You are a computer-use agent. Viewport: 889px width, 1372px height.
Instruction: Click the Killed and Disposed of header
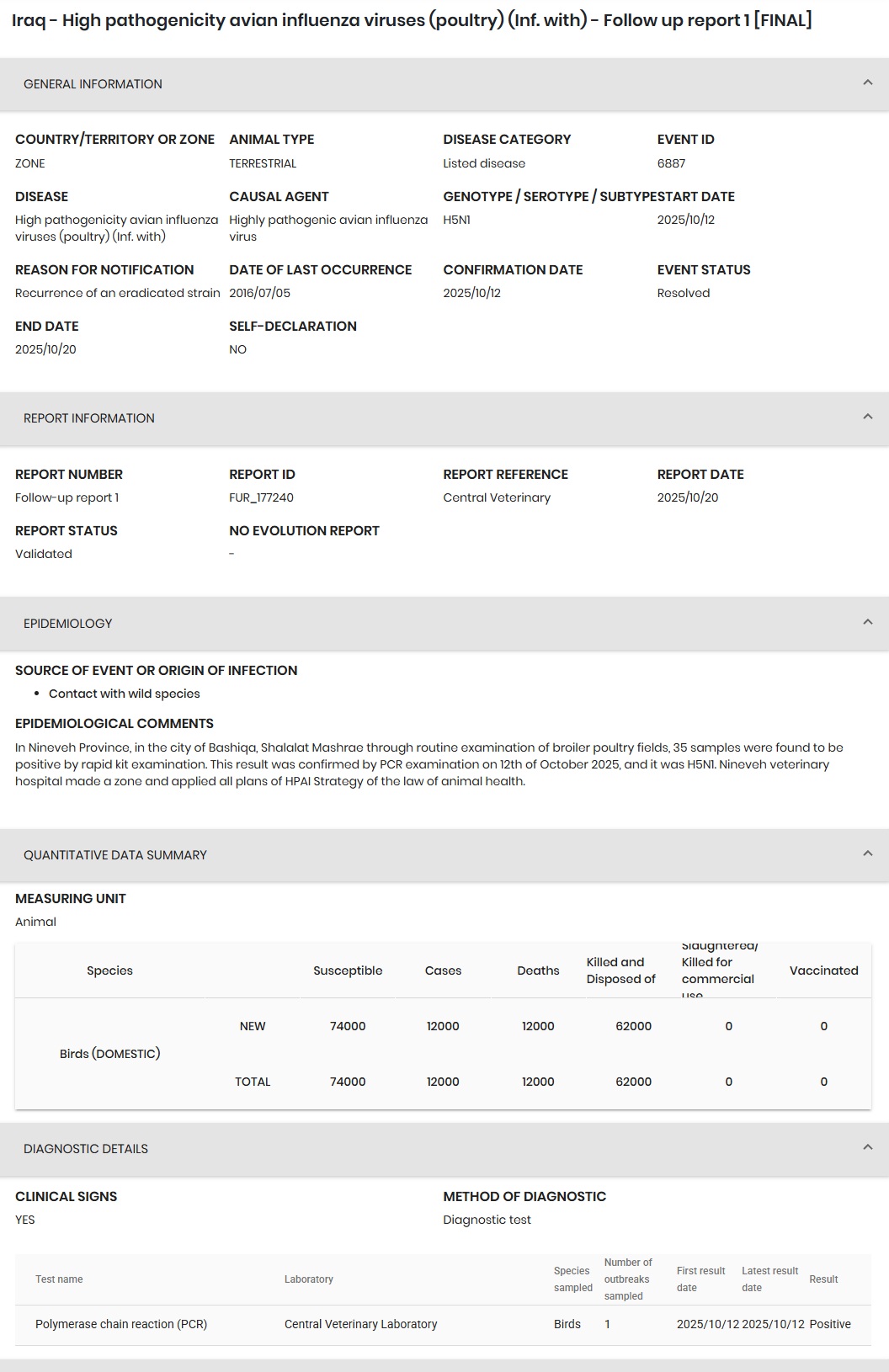coord(620,971)
